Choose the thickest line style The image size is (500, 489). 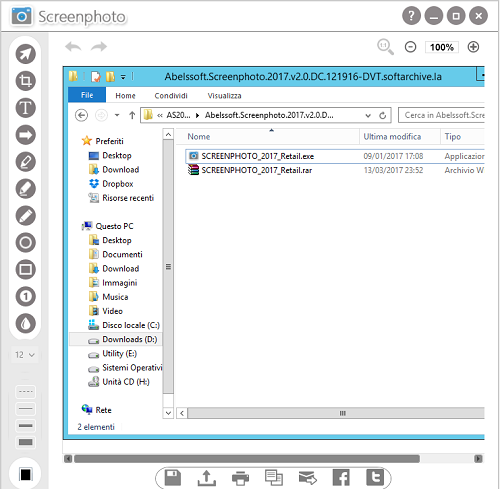click(26, 442)
